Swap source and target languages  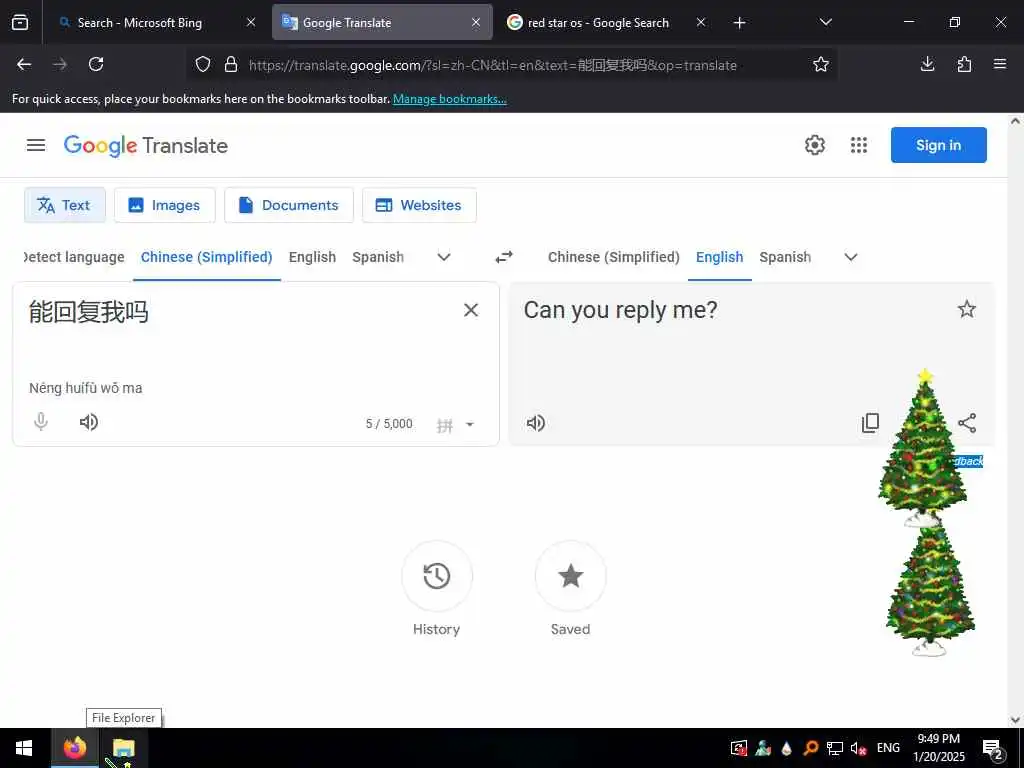tap(504, 257)
